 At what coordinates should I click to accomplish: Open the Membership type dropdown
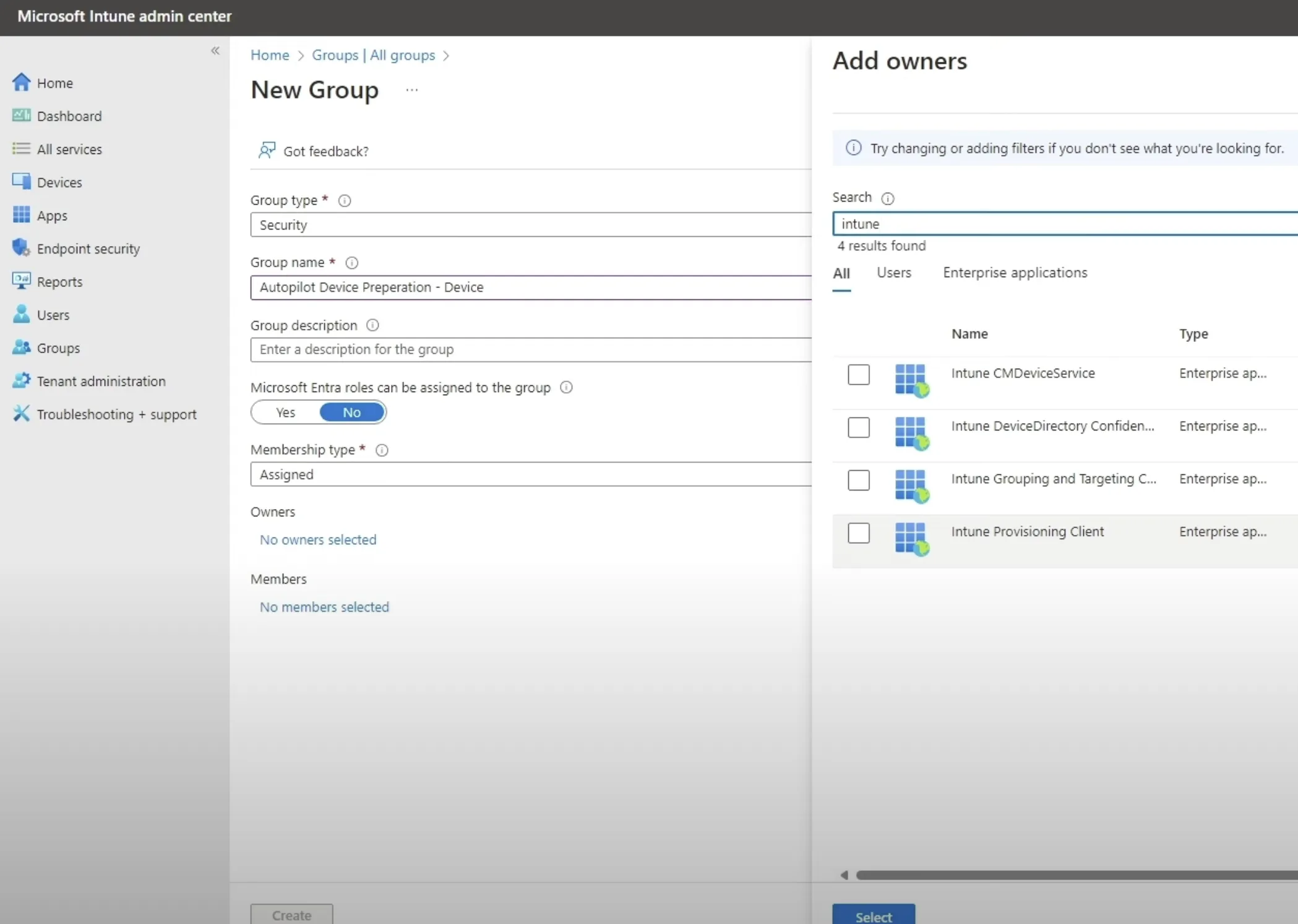[531, 474]
